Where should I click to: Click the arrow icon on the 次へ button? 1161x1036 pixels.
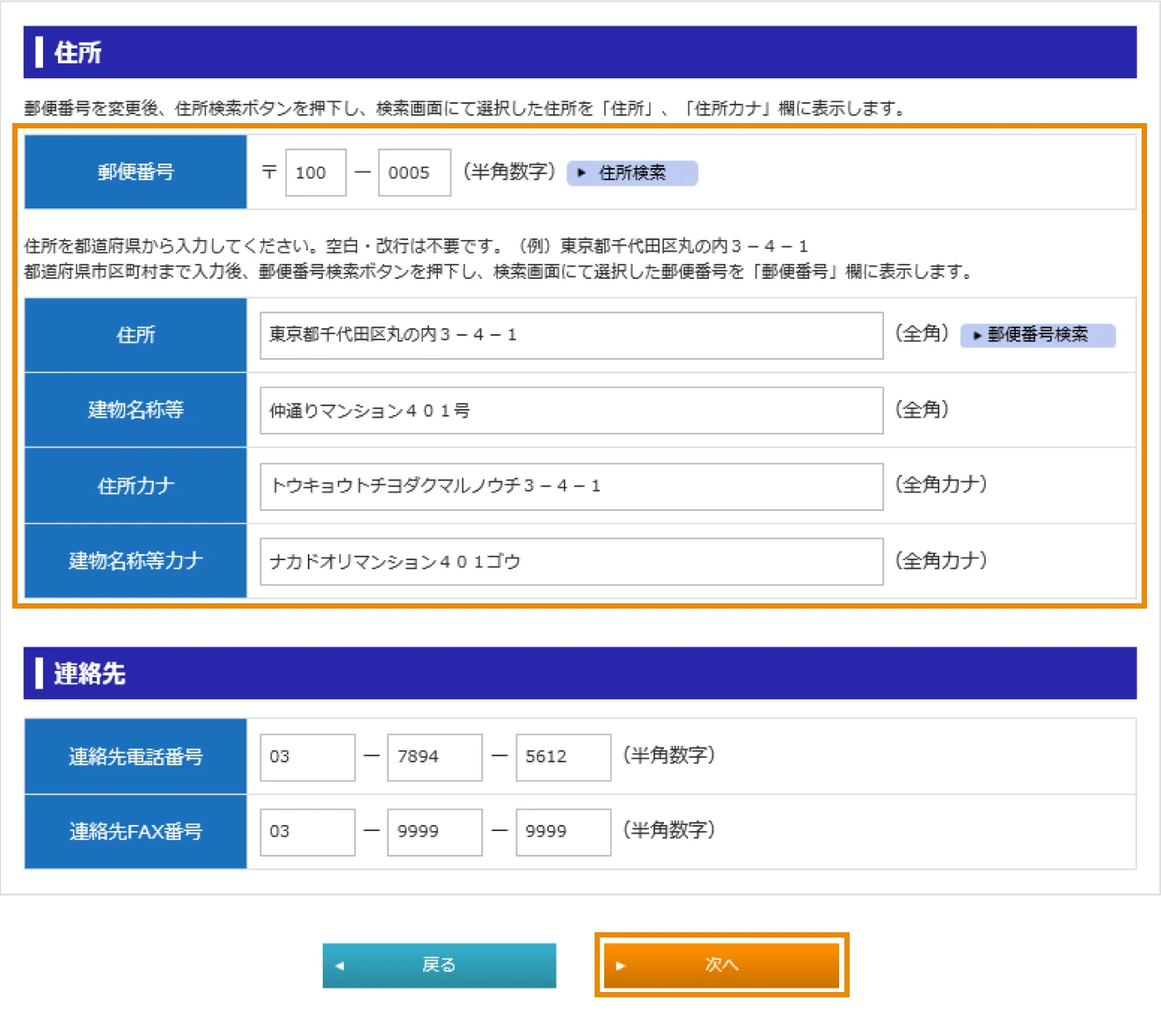click(622, 965)
